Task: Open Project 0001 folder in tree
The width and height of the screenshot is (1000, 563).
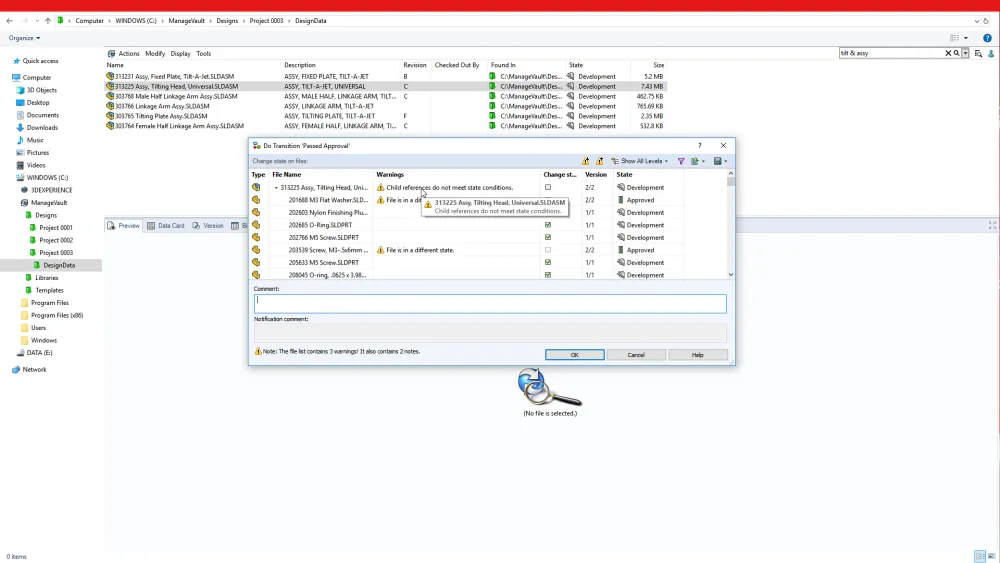Action: (55, 228)
